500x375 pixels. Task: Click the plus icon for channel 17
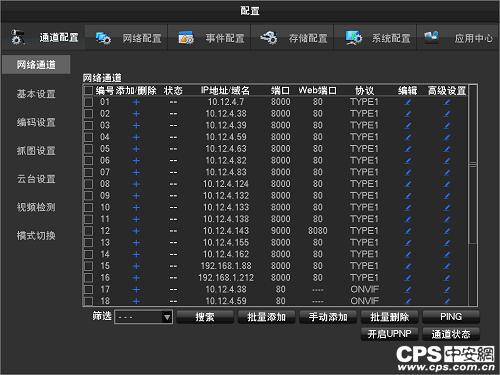(136, 290)
